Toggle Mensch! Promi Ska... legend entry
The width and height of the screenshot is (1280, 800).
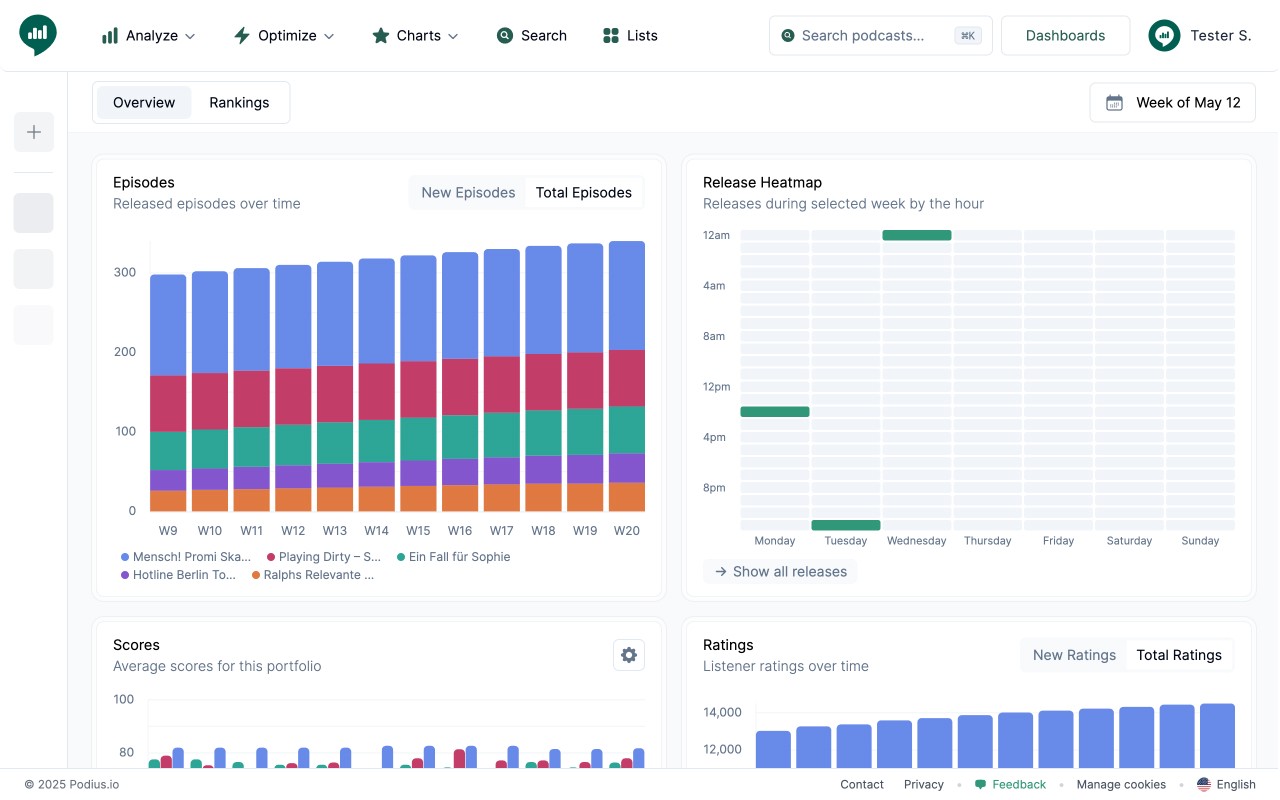click(186, 557)
